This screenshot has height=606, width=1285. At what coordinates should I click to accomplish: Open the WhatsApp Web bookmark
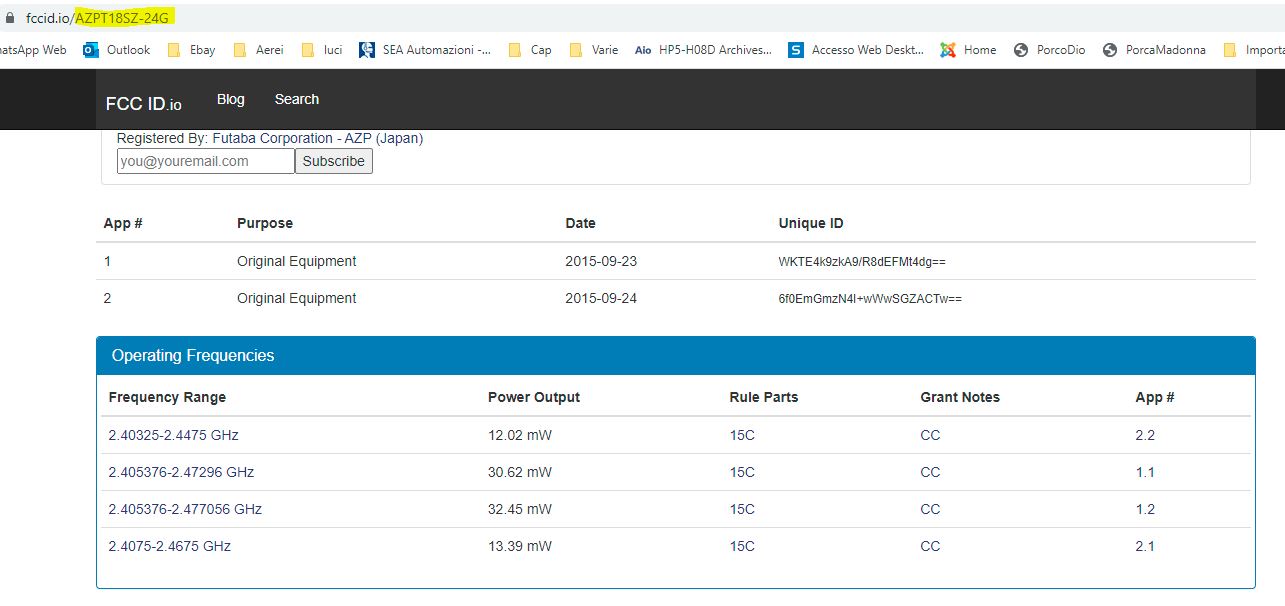coord(32,50)
